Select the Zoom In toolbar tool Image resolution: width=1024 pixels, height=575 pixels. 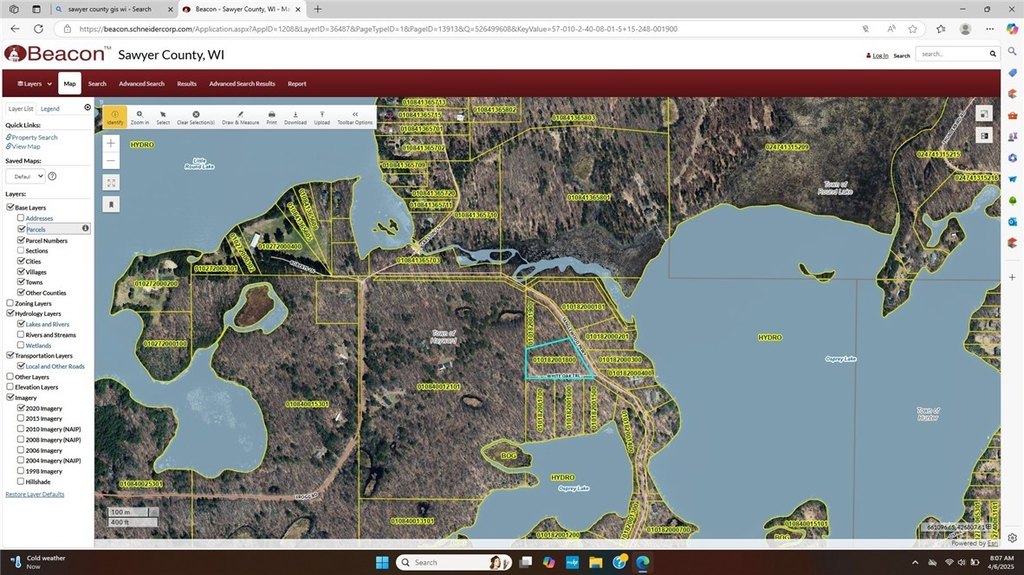click(139, 116)
